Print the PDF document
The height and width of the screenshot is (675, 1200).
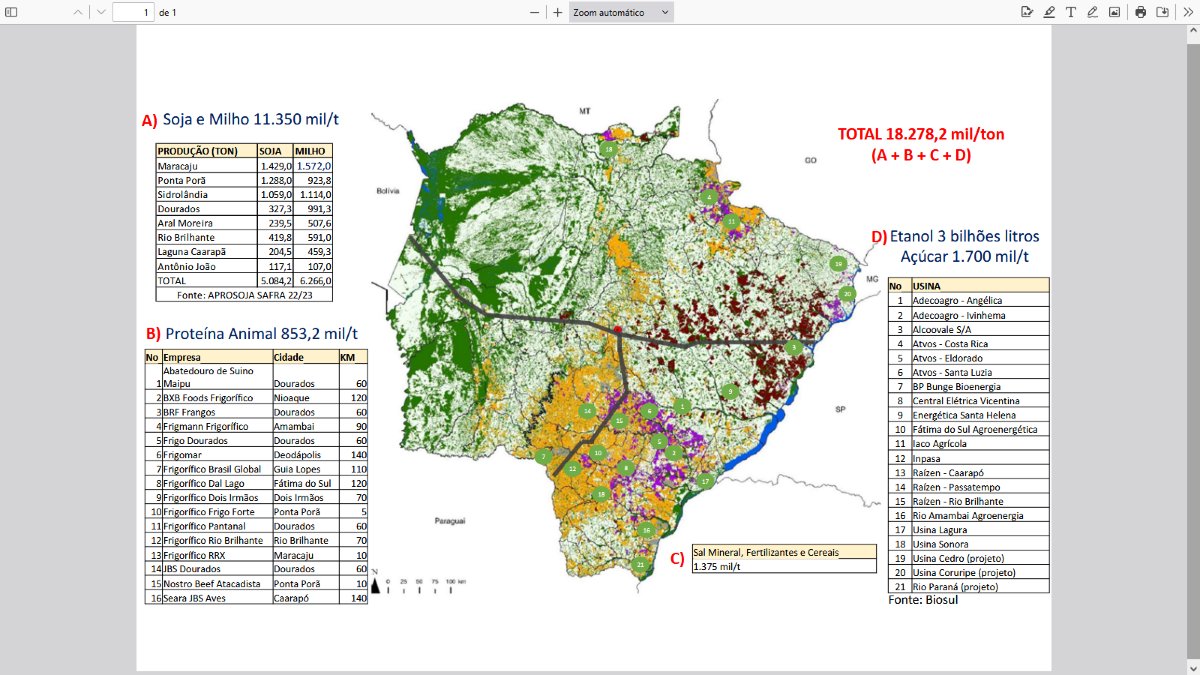[x=1141, y=12]
